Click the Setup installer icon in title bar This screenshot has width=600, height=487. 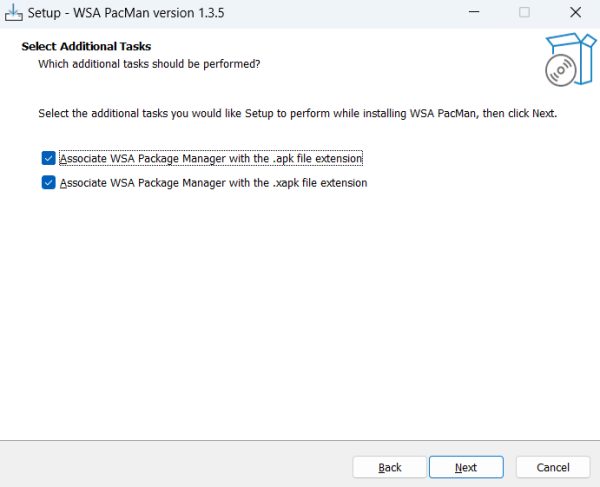coord(13,12)
